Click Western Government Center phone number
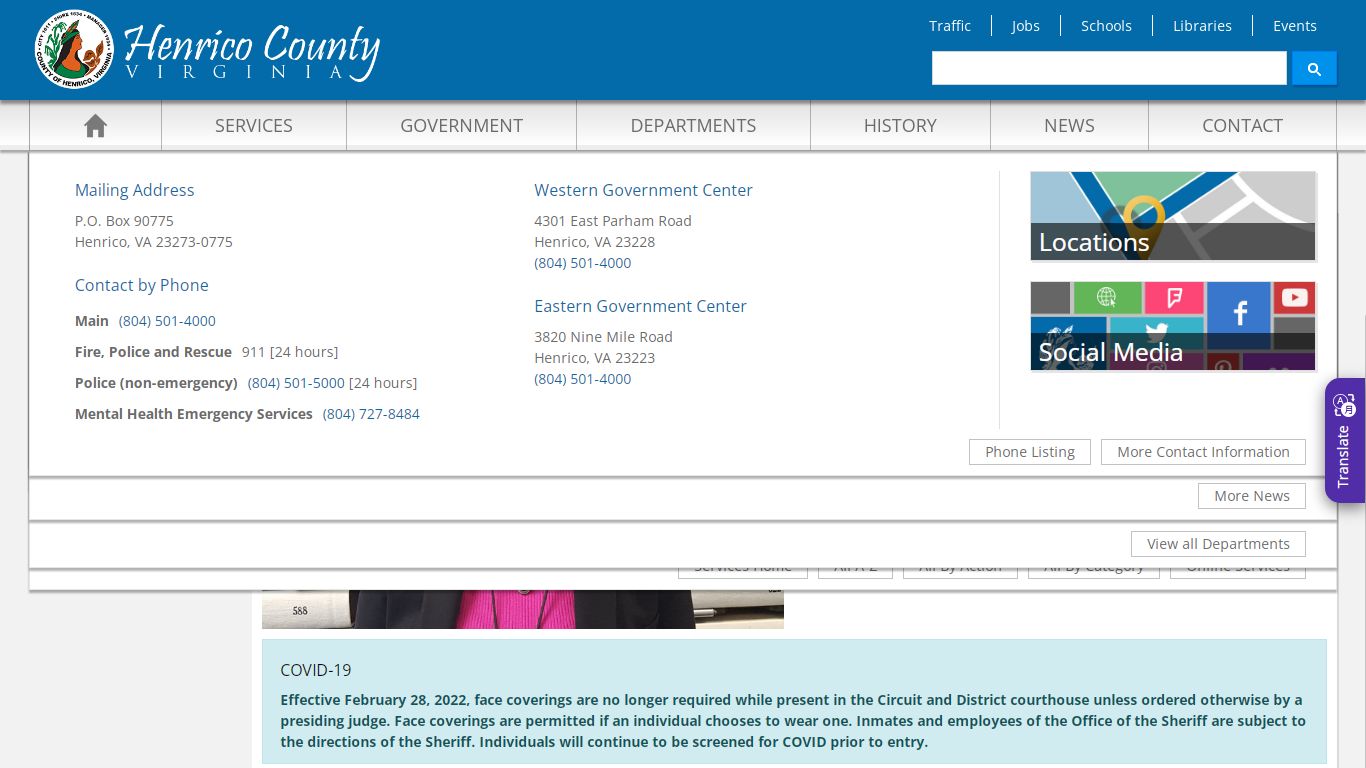The height and width of the screenshot is (768, 1366). 583,263
